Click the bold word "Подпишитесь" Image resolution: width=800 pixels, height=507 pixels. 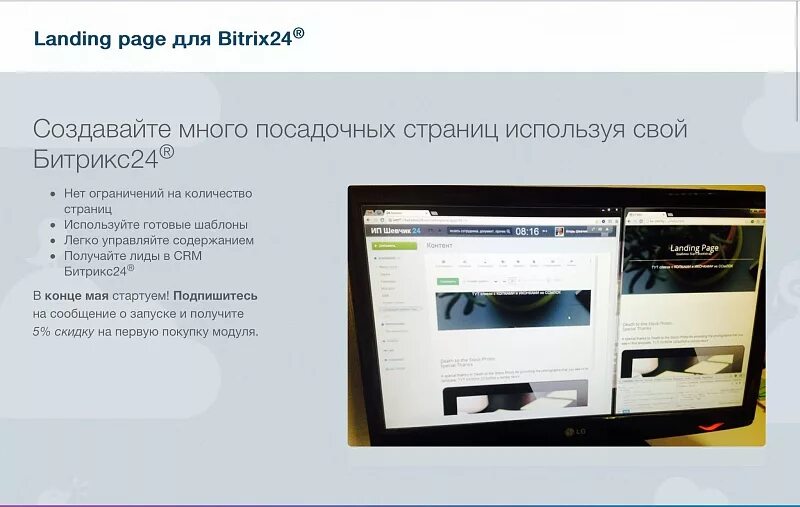pos(215,296)
